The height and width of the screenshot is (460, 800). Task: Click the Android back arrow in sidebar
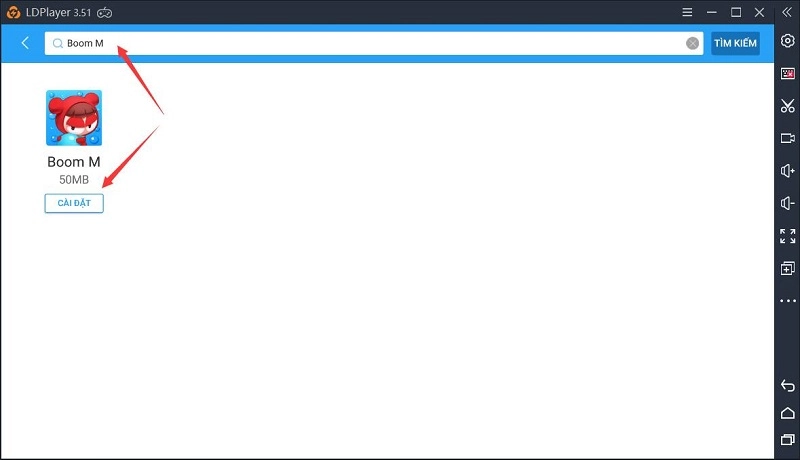[x=787, y=386]
